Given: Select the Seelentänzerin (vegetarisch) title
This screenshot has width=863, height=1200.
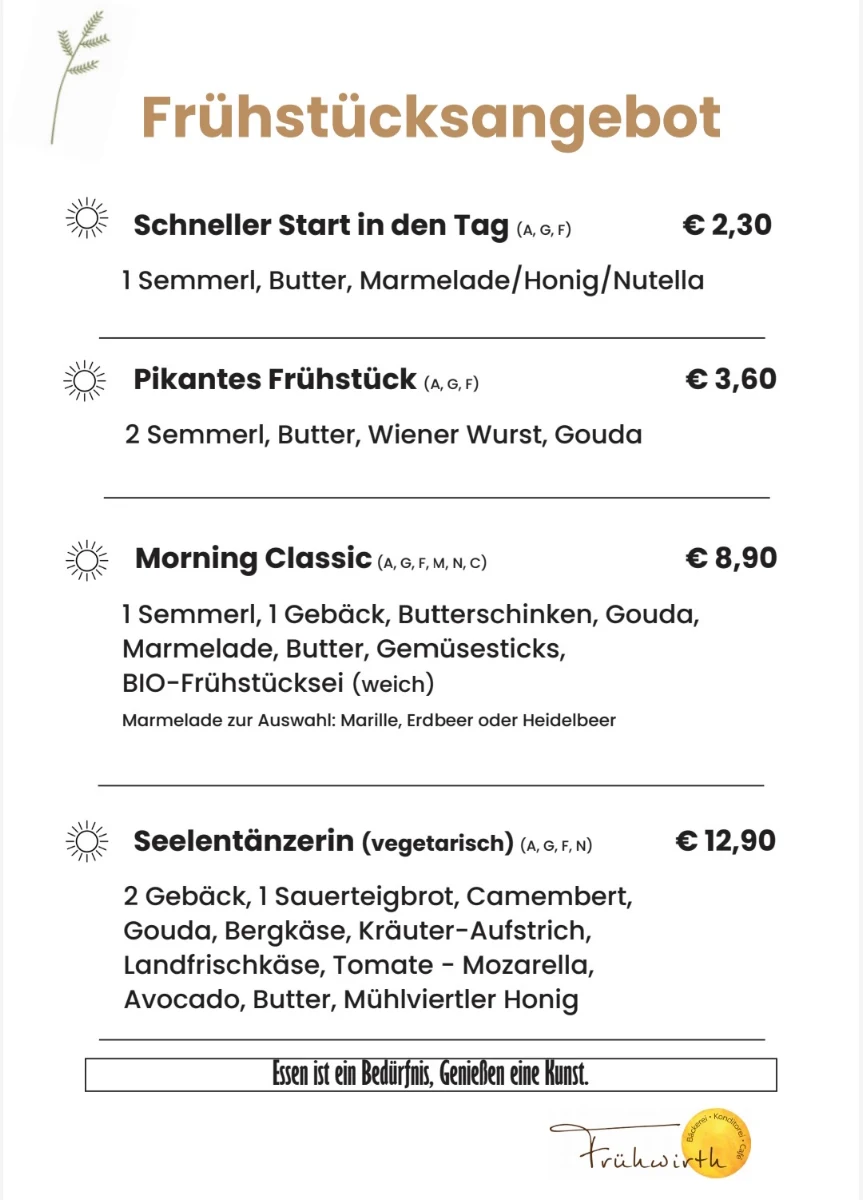Looking at the screenshot, I should click(324, 842).
